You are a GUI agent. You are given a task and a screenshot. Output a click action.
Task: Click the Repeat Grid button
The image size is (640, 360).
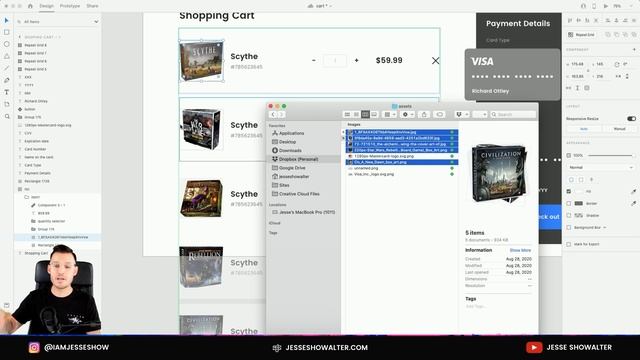[582, 35]
